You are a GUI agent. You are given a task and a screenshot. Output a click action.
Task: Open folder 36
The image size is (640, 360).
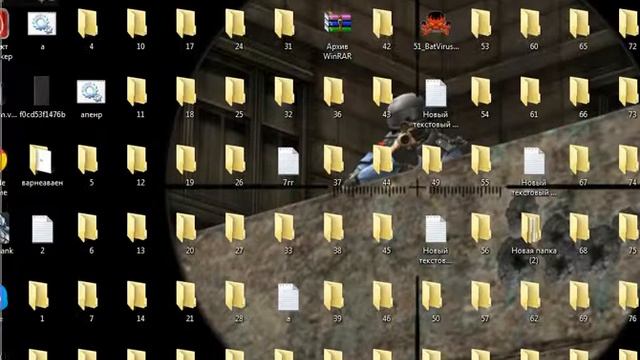[333, 91]
